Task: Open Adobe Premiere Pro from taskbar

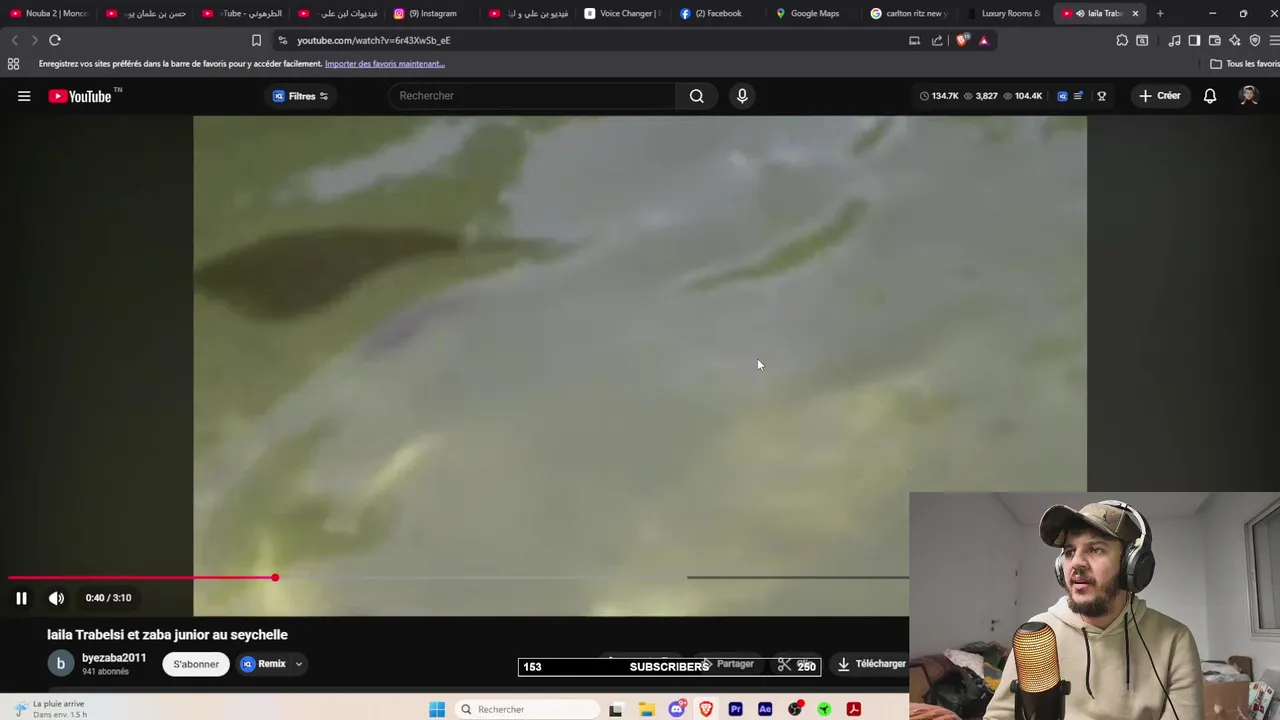Action: pyautogui.click(x=735, y=709)
